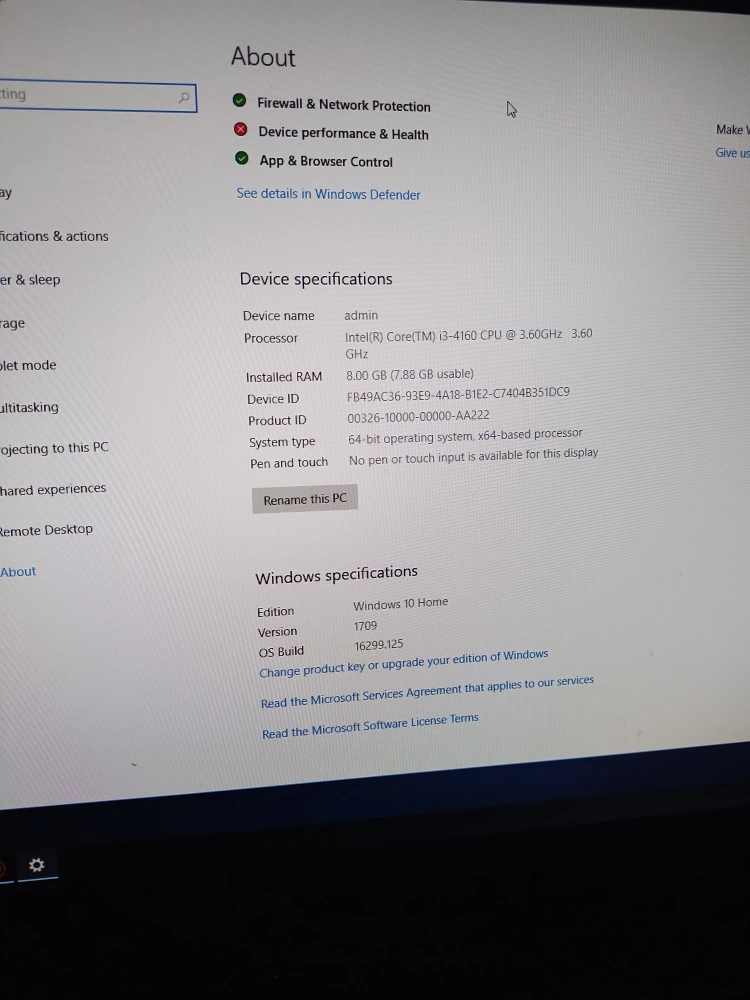This screenshot has width=750, height=1000.
Task: Click the red error icon beside Device performance & Health
Action: tap(240, 129)
